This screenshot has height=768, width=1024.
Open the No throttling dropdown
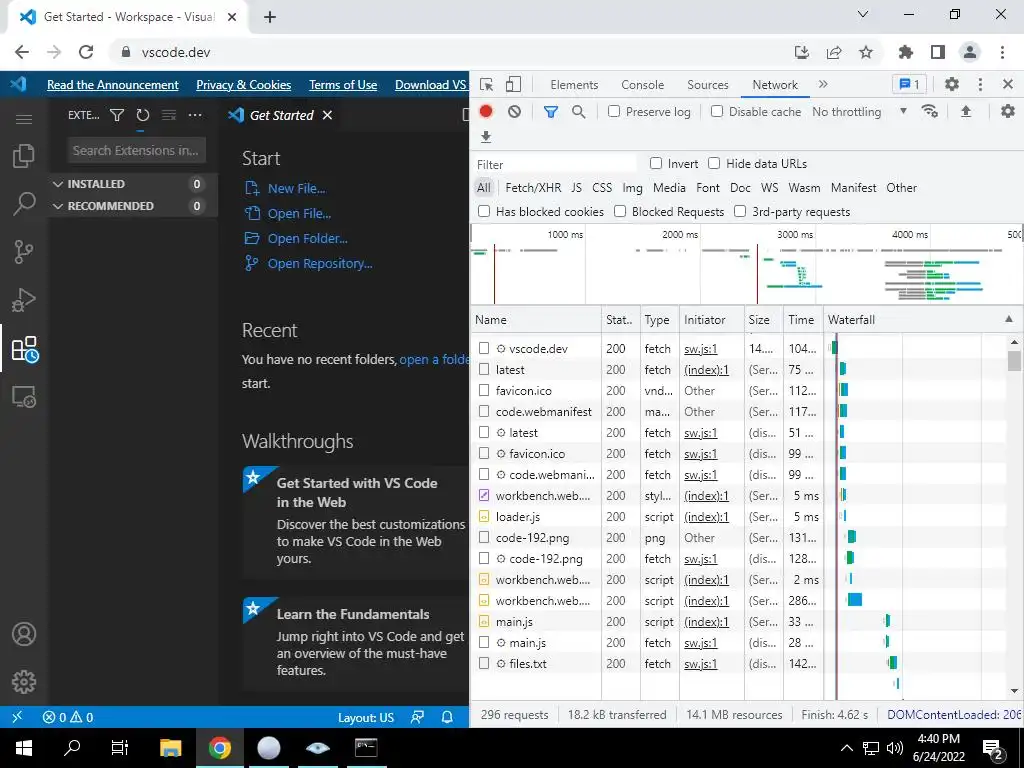[859, 112]
